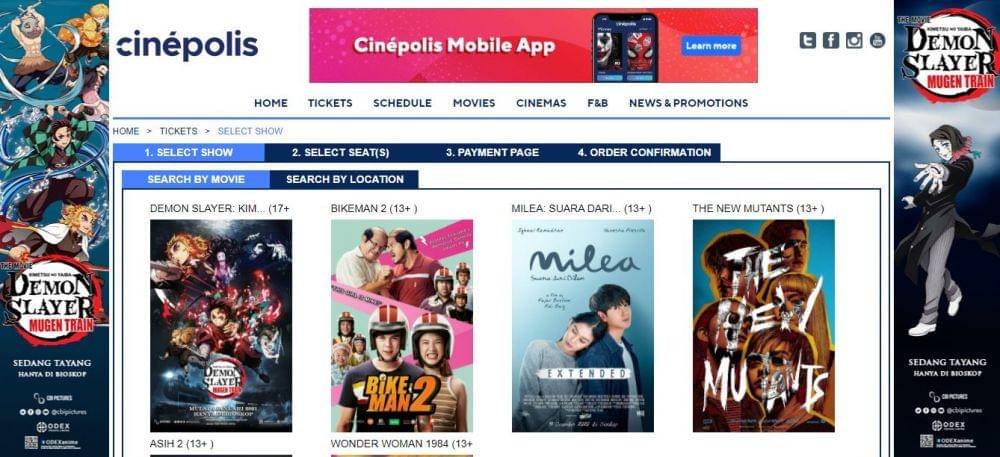1000x457 pixels.
Task: Click the Home breadcrumb link
Action: (x=126, y=131)
